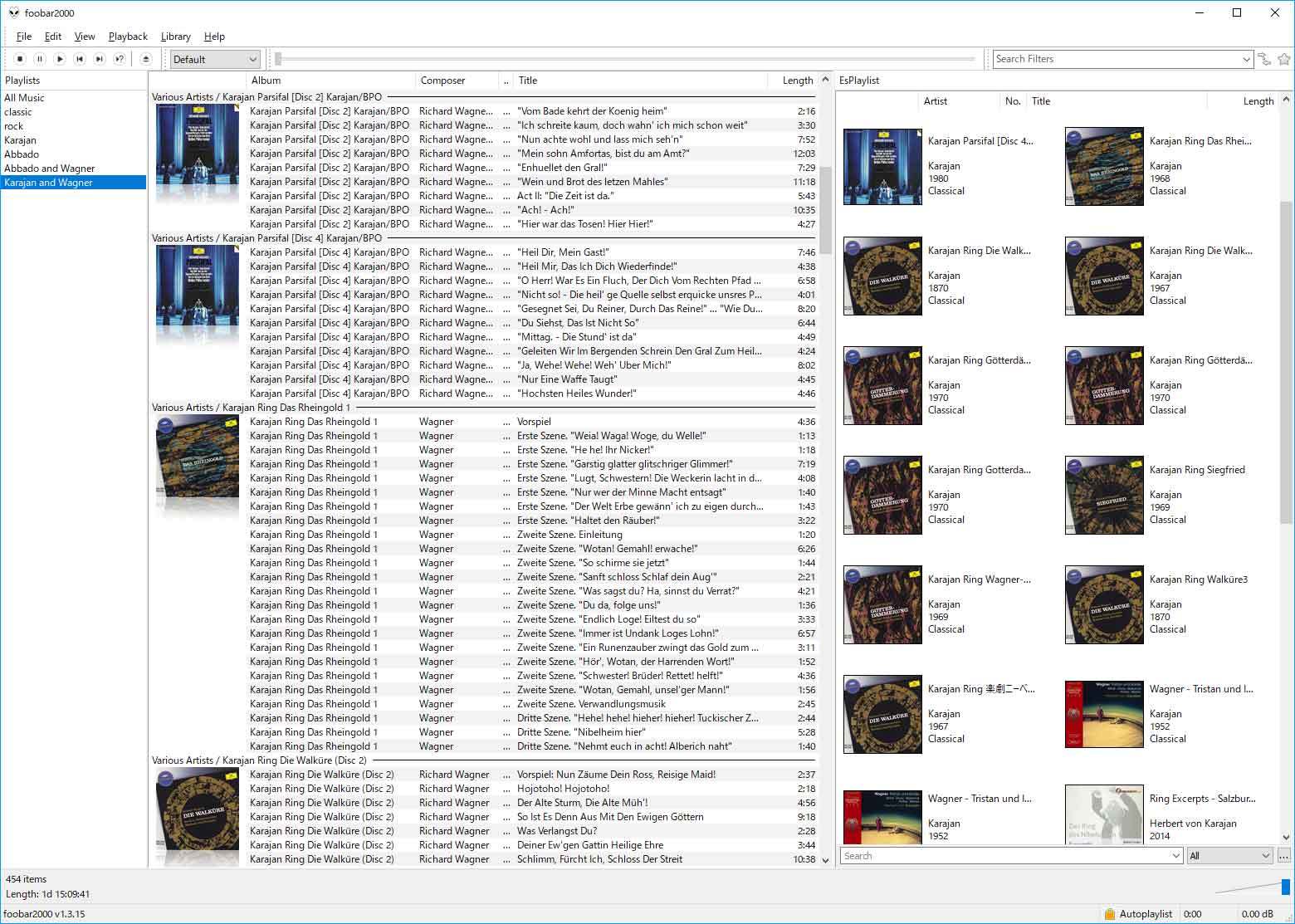Screen dimensions: 1295x924
Task: Sort by the Composer column header
Action: click(443, 81)
